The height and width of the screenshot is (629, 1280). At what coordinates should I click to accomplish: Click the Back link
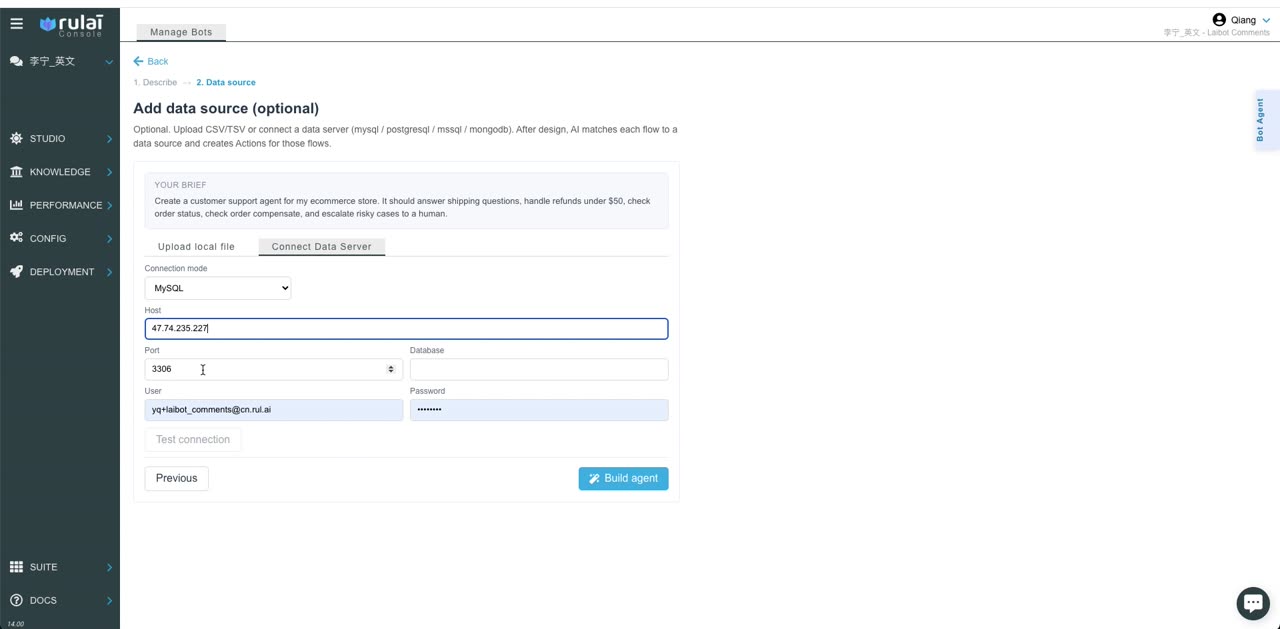(151, 61)
